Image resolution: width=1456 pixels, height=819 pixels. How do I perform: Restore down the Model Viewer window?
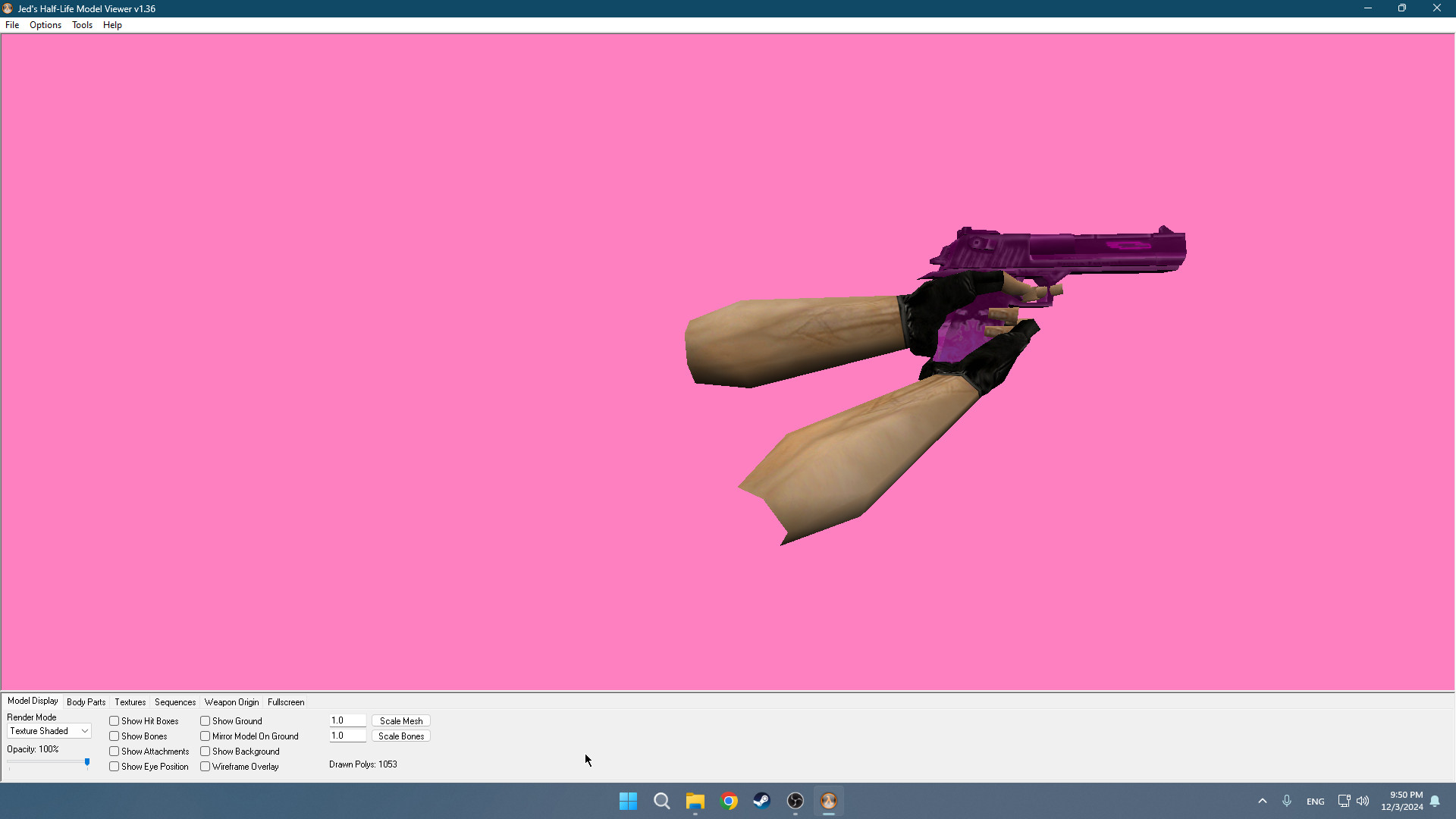click(x=1402, y=8)
